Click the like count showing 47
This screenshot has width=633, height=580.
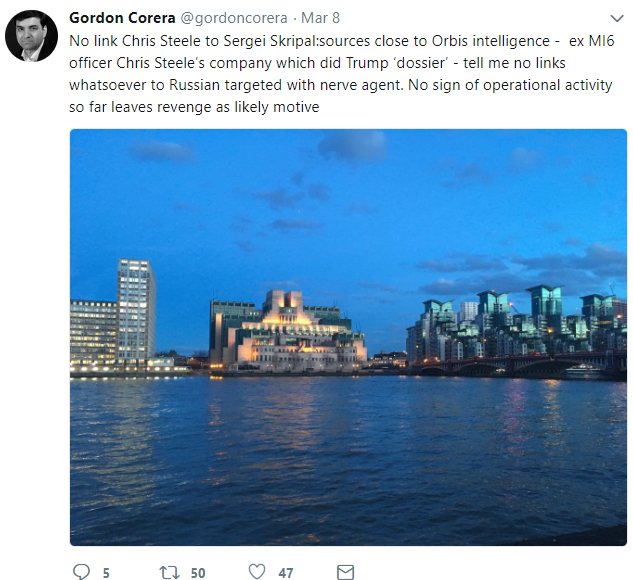285,573
